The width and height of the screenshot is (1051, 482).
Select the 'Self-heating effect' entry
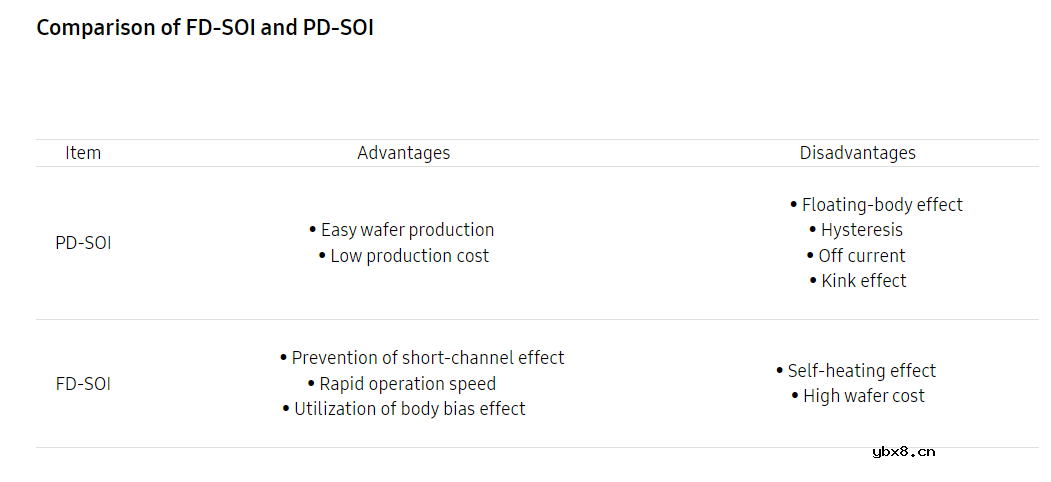861,371
